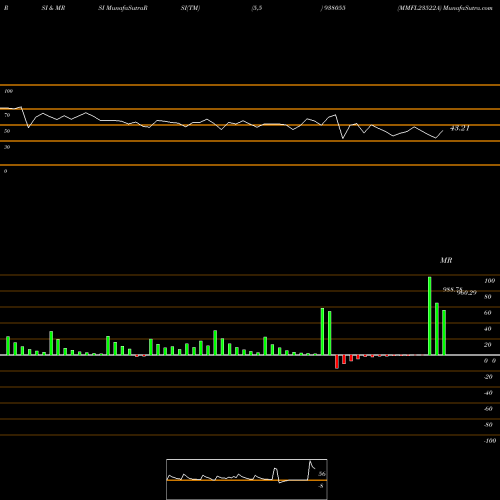Click the '(MMFL23522A) MunafaSutra.com' label

(445, 8)
